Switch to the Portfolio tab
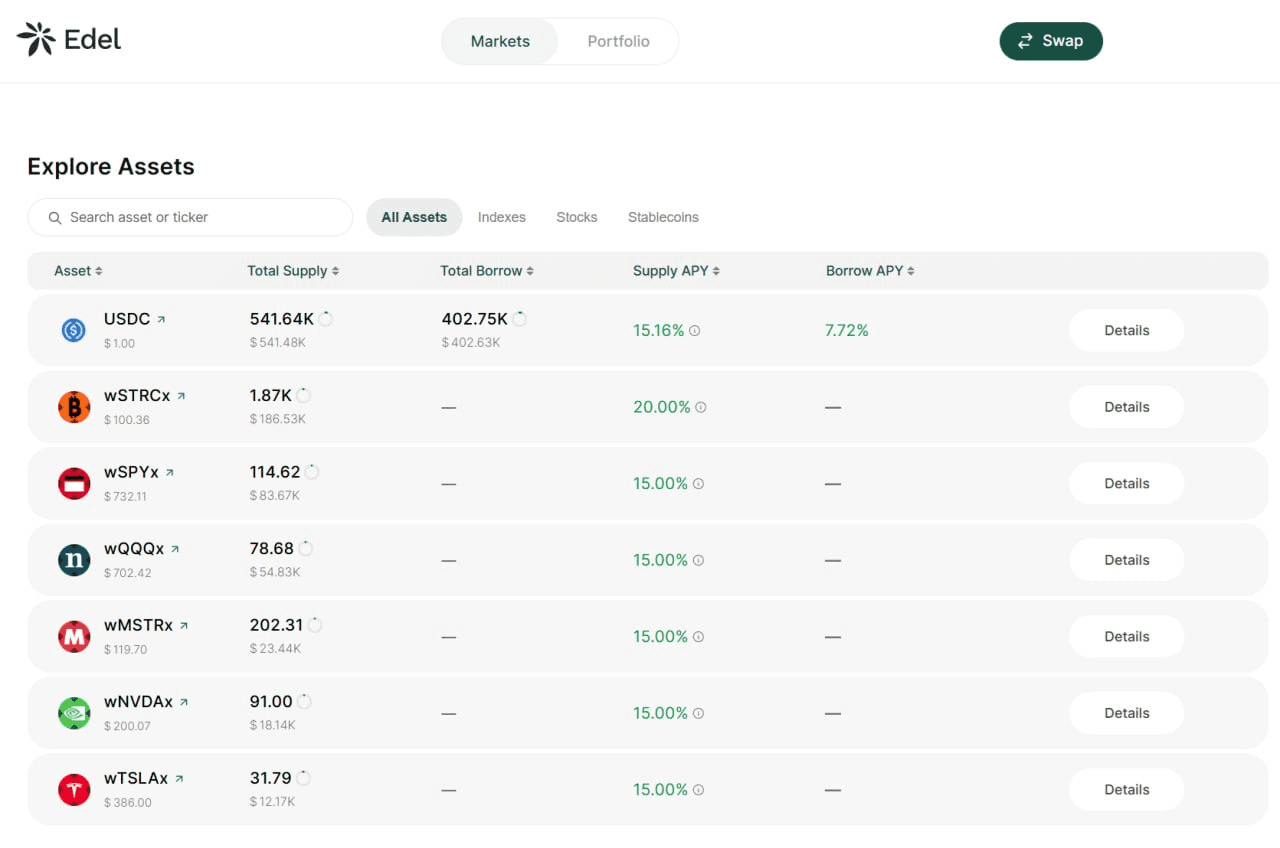 pos(618,41)
